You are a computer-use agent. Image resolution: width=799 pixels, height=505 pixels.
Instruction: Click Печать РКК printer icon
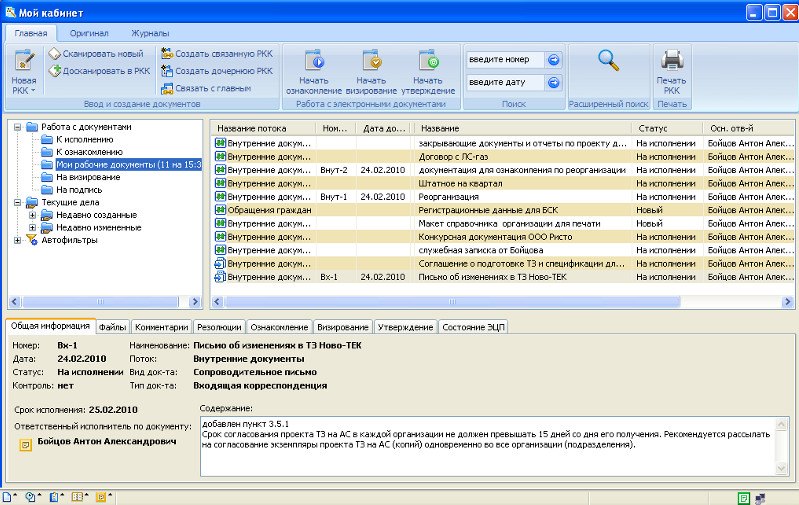coord(672,60)
